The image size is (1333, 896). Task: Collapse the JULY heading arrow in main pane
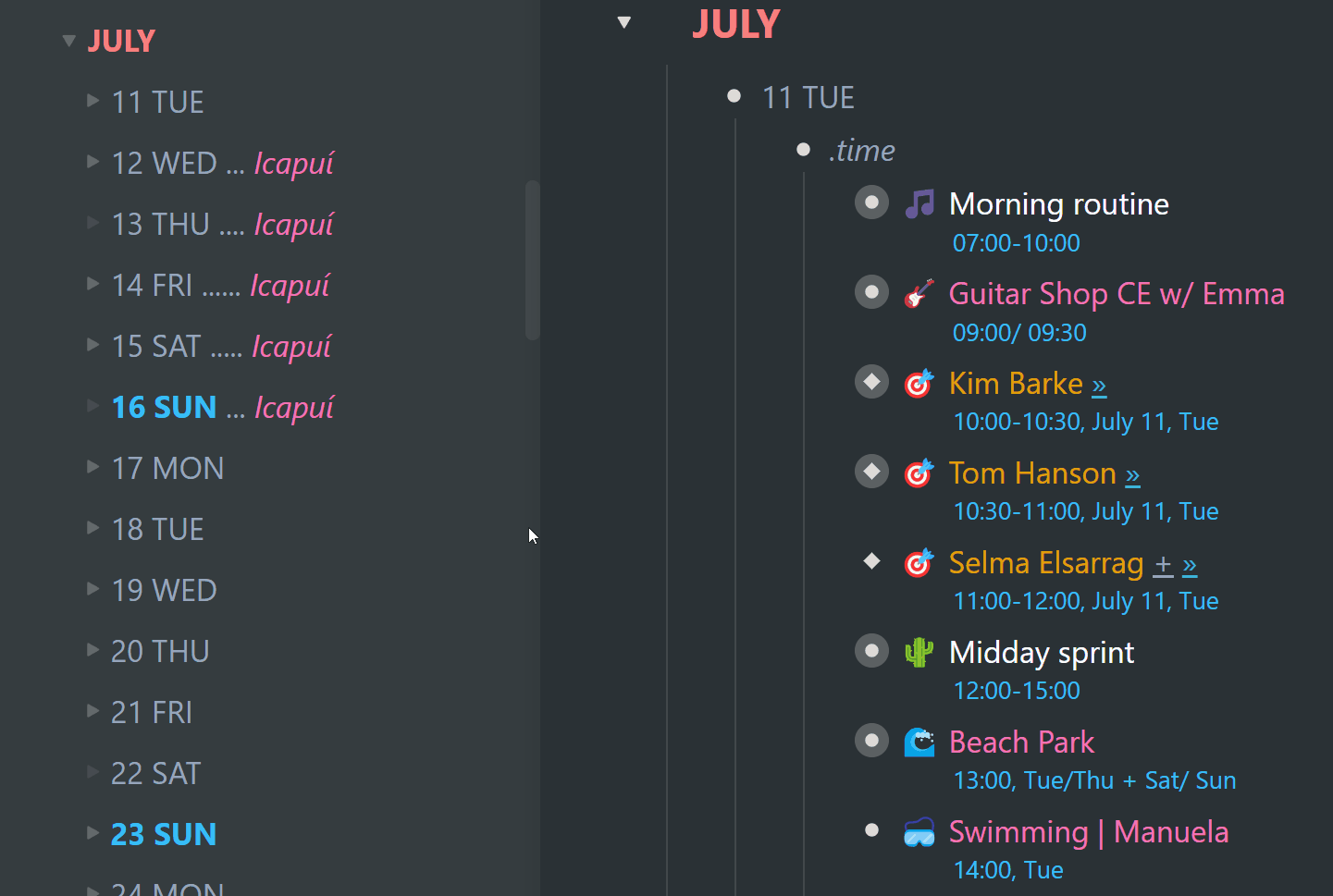click(624, 22)
